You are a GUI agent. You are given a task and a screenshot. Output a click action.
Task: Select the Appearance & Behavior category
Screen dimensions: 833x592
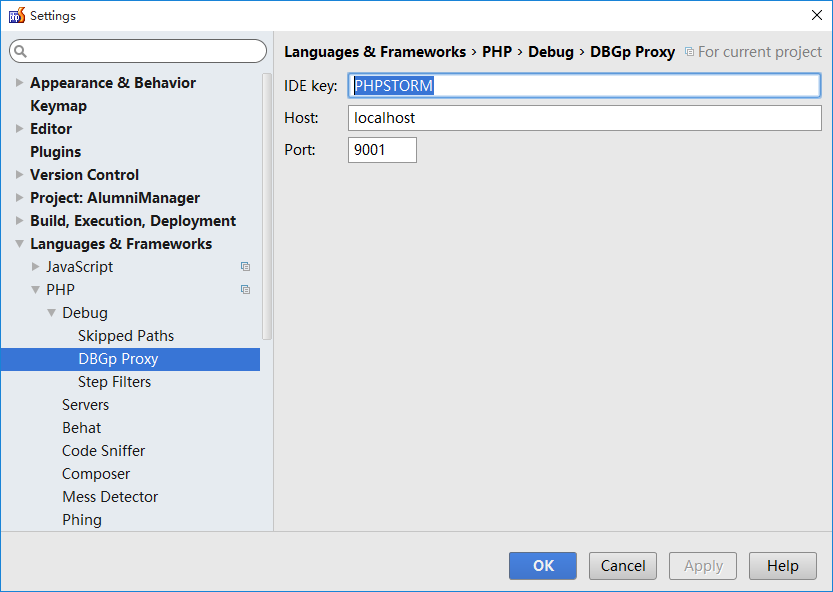(113, 83)
